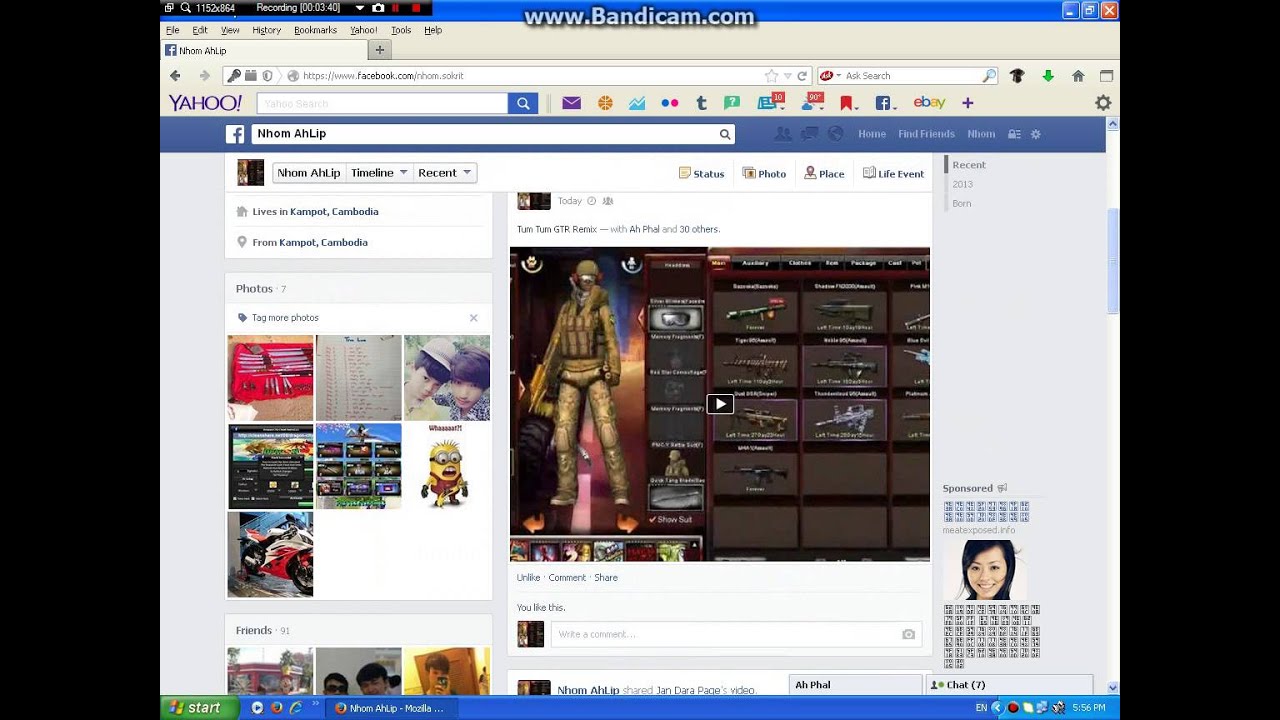Click the Yahoo toolbar search magnifier button
The image size is (1280, 720).
coord(523,103)
